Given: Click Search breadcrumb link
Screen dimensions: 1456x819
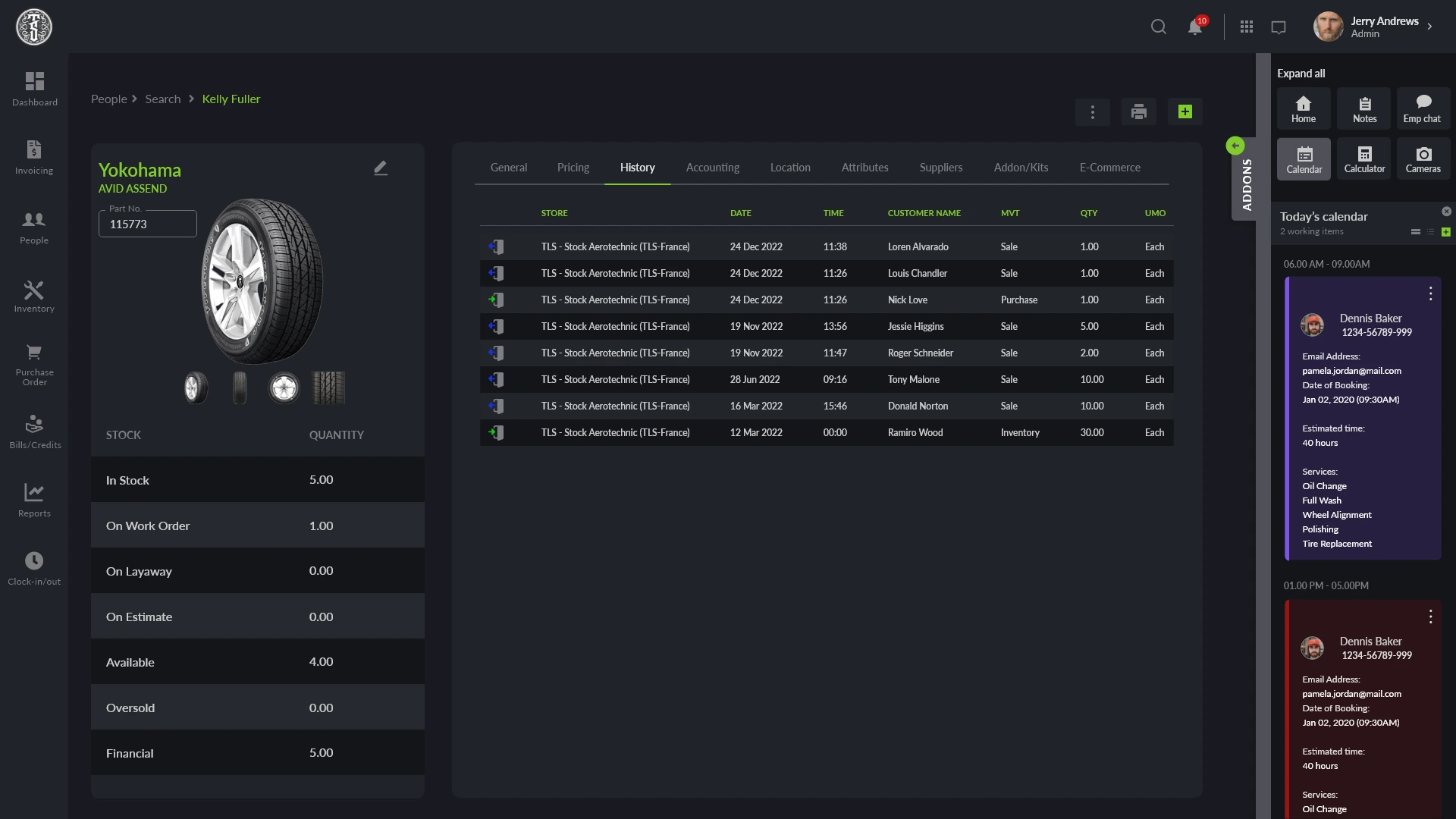Looking at the screenshot, I should click(163, 99).
